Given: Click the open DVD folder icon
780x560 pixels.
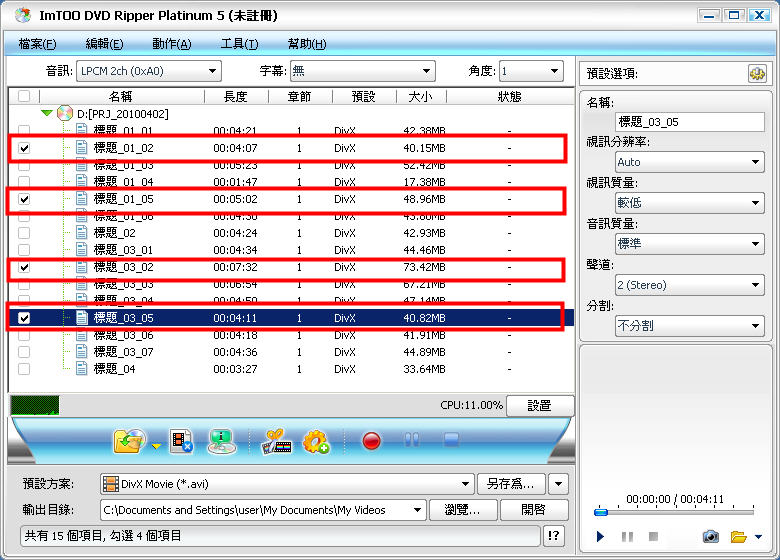Looking at the screenshot, I should pyautogui.click(x=130, y=440).
